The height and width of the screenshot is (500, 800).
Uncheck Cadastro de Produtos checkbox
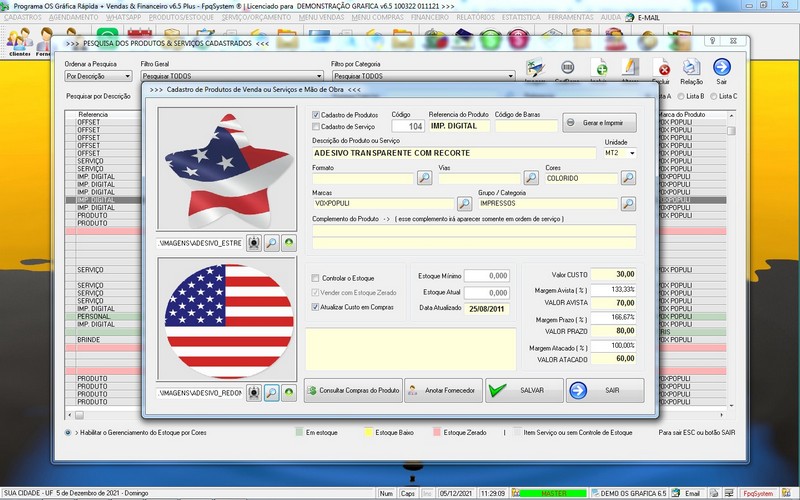(x=316, y=115)
